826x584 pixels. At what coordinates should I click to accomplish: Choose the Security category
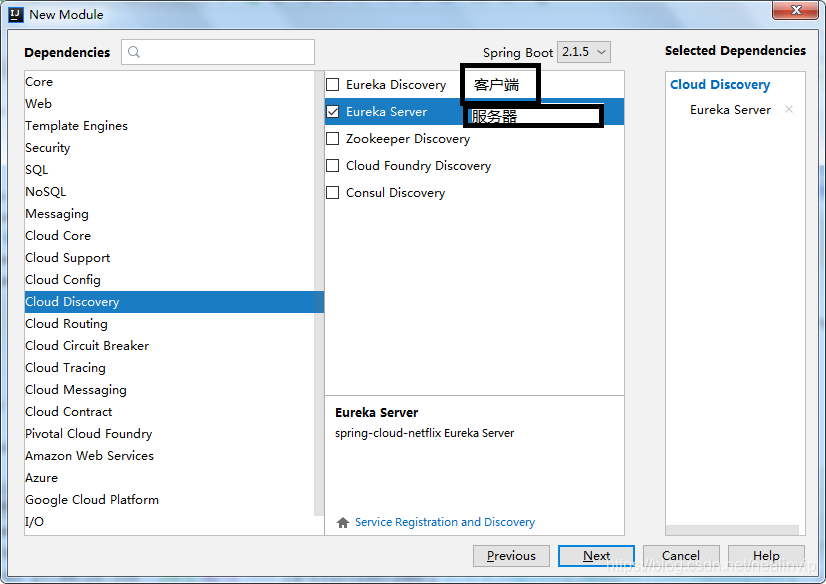click(169, 148)
